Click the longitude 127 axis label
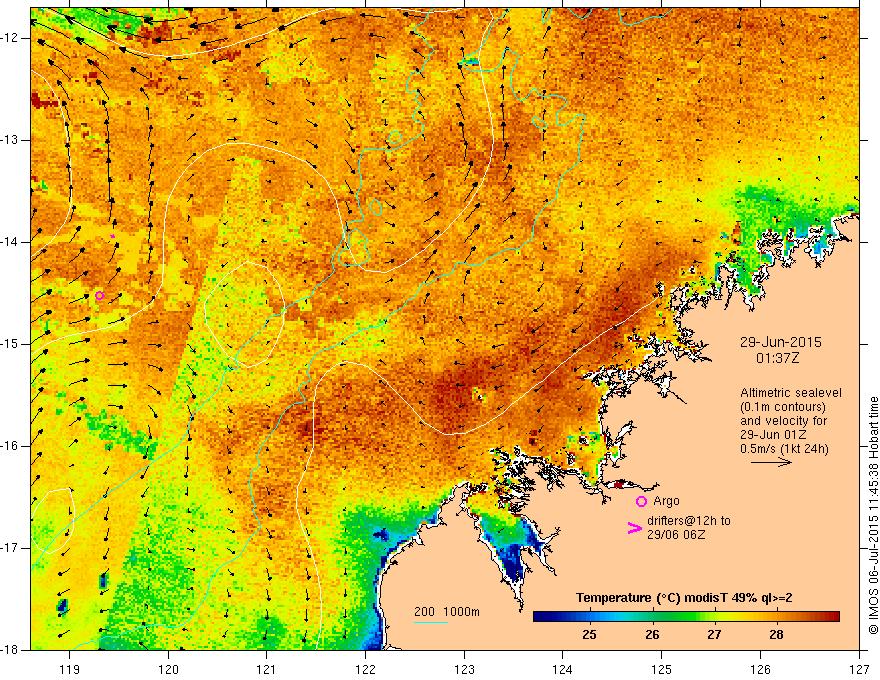Viewport: 880px width, 680px height. pyautogui.click(x=859, y=669)
